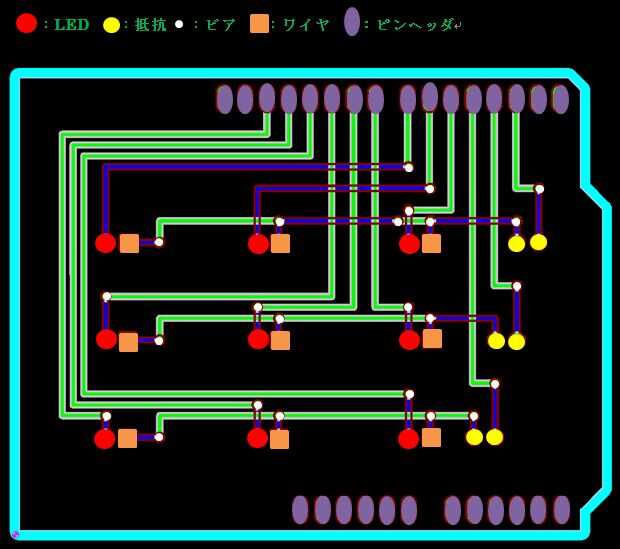Select the yellow 抵抗 resistor circle in legend
This screenshot has width=620, height=549.
click(x=112, y=25)
